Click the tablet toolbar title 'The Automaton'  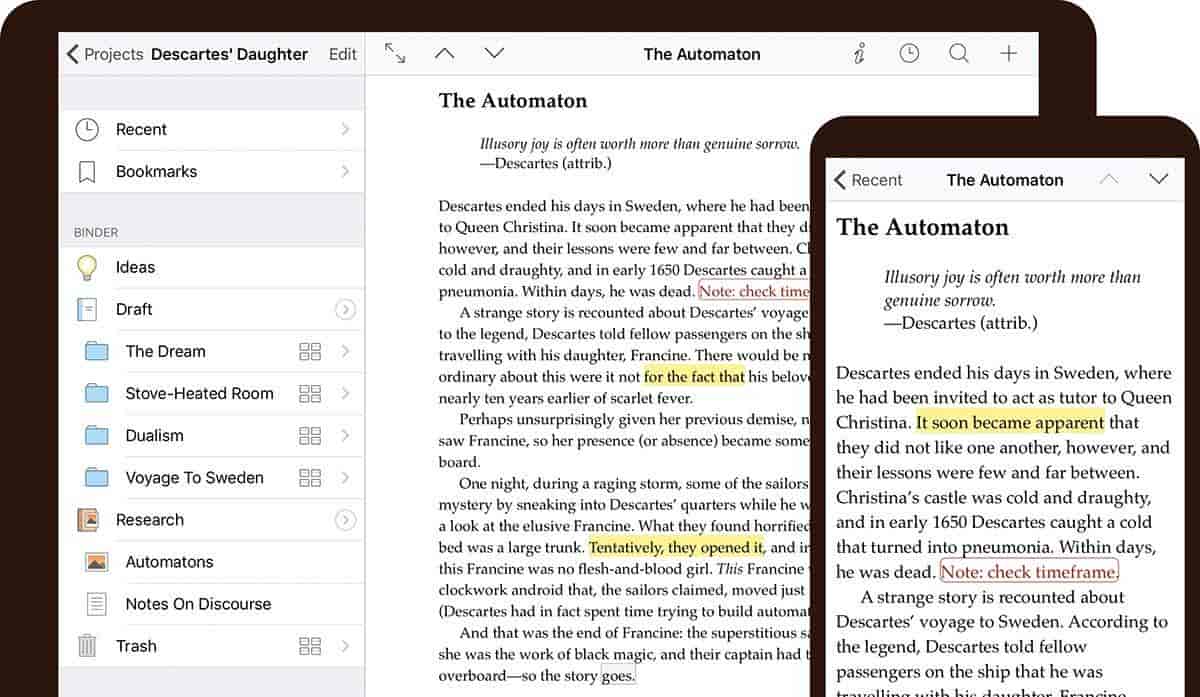pyautogui.click(x=702, y=54)
